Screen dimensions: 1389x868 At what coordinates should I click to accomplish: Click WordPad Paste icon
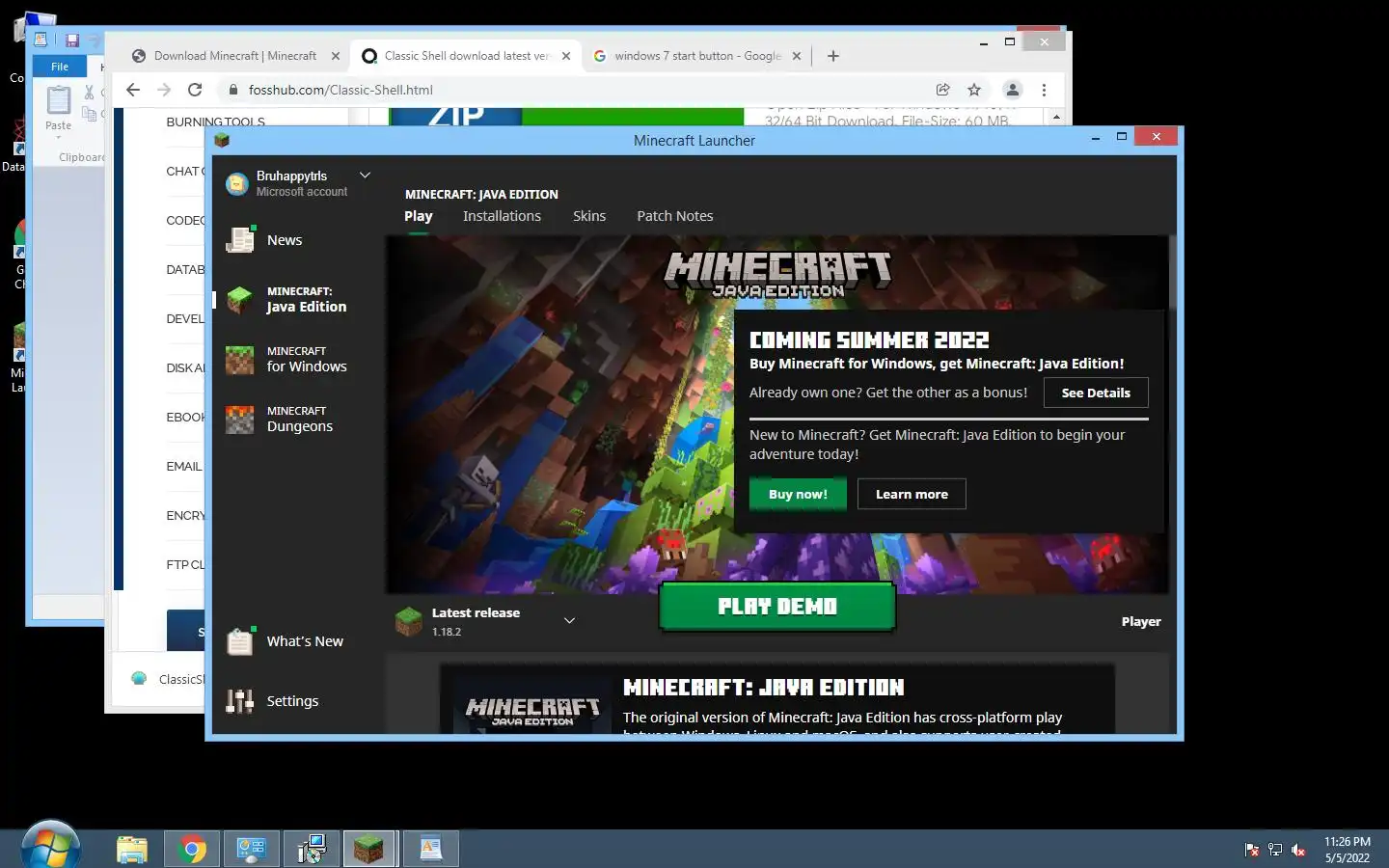(59, 99)
